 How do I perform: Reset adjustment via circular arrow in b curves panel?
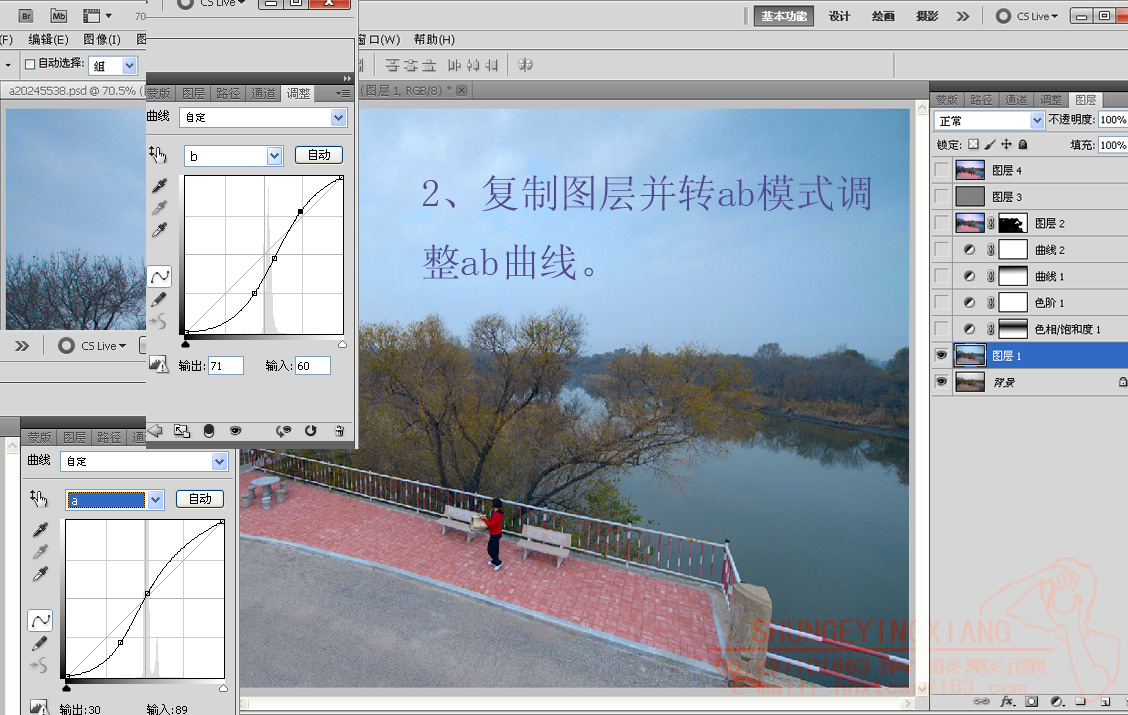point(311,431)
